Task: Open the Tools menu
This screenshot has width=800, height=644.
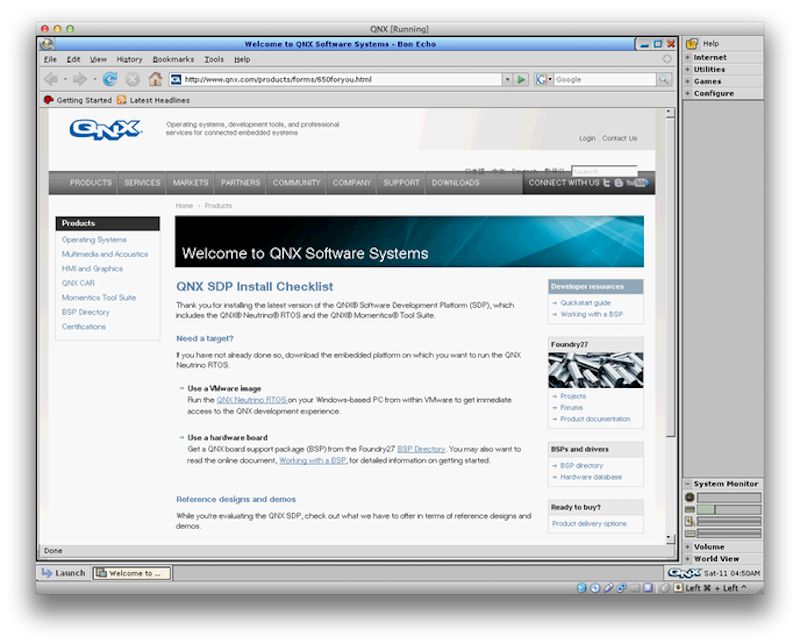Action: [214, 60]
